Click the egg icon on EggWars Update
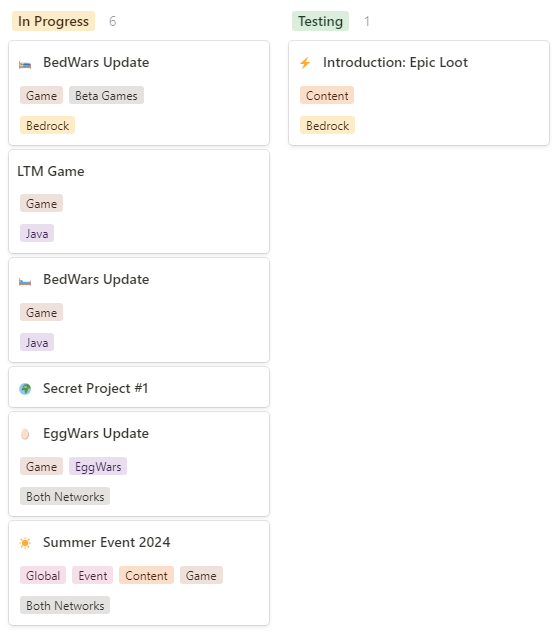Viewport: 556px width, 637px height. [25, 434]
